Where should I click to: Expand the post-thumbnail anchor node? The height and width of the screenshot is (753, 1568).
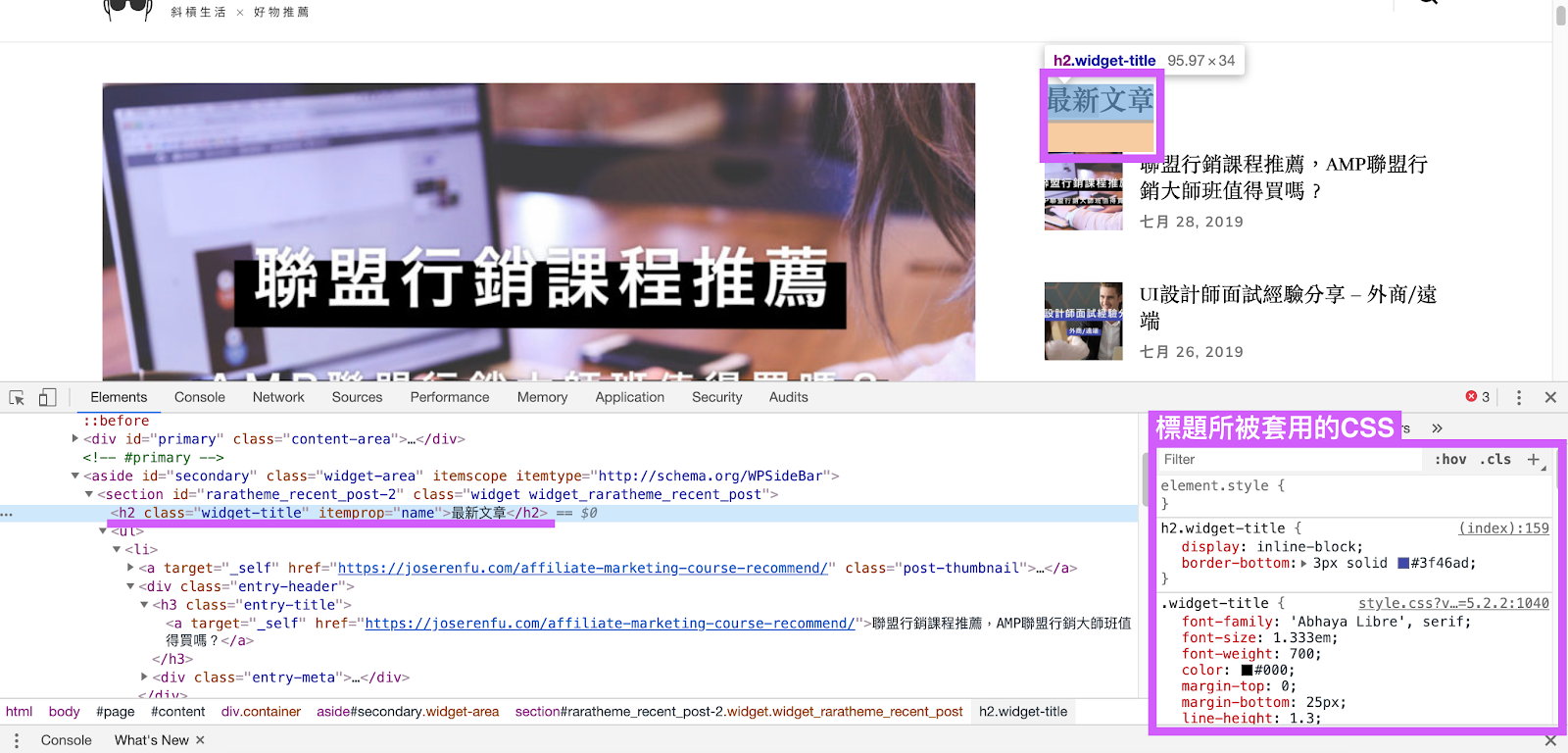(130, 568)
